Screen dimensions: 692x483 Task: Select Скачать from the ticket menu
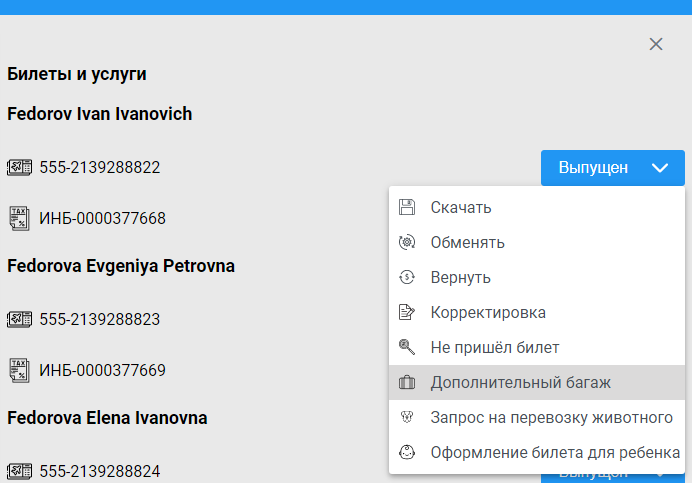tap(461, 208)
